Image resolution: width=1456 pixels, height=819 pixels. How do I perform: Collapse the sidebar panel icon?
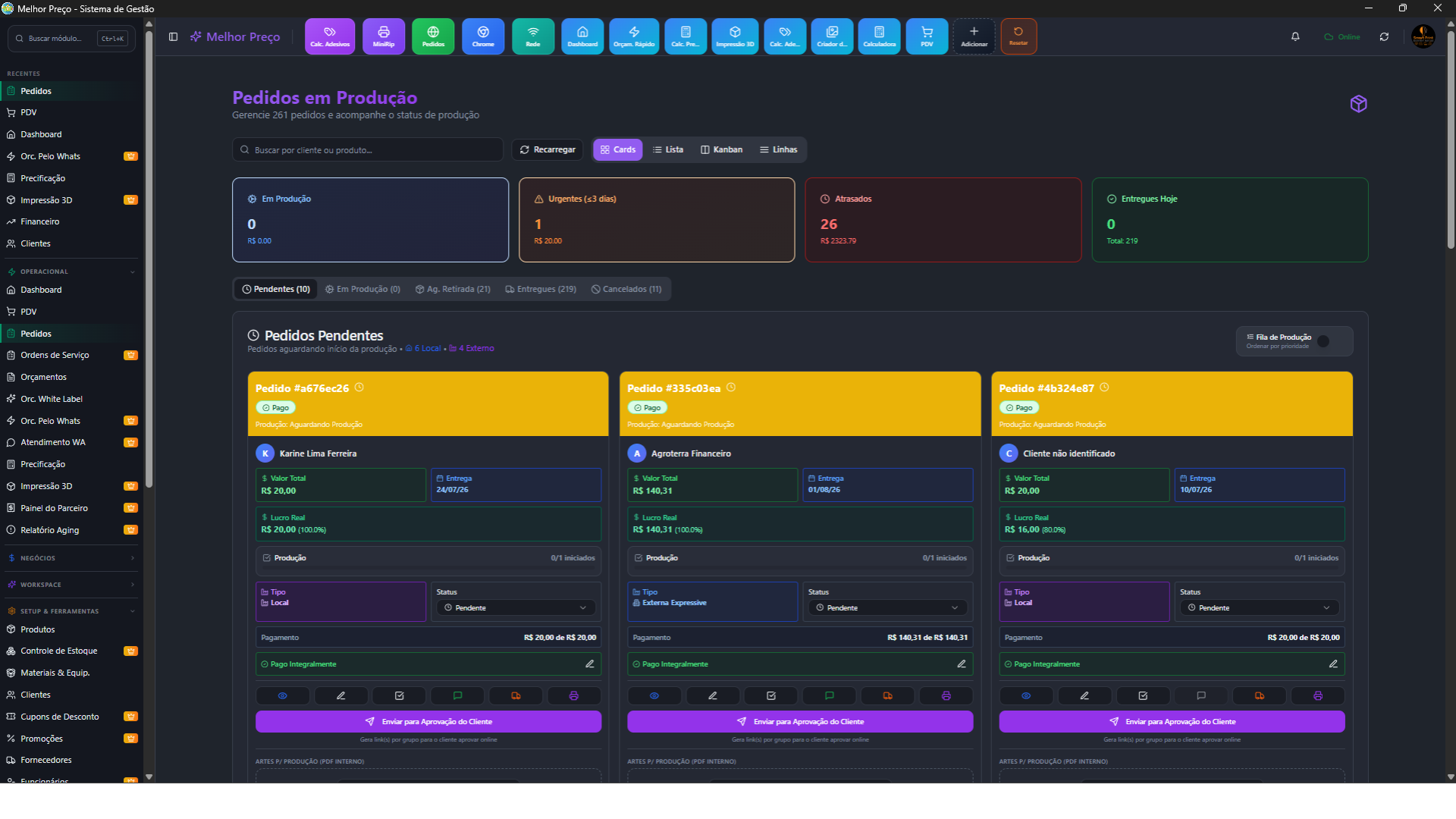click(173, 36)
